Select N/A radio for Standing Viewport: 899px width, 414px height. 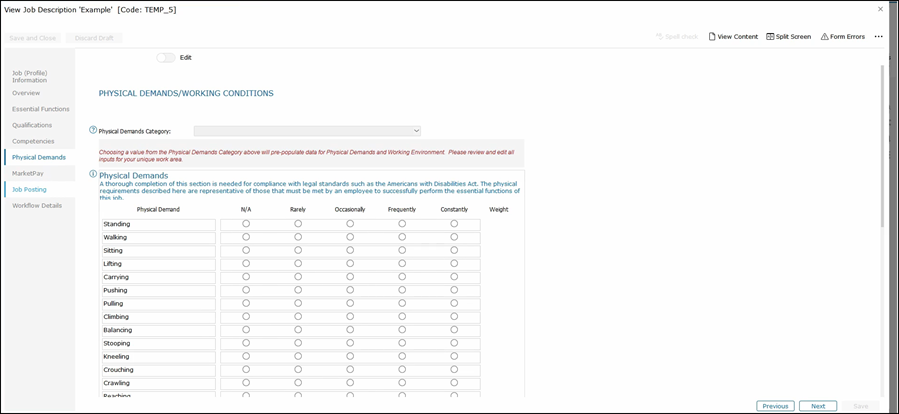click(x=246, y=224)
